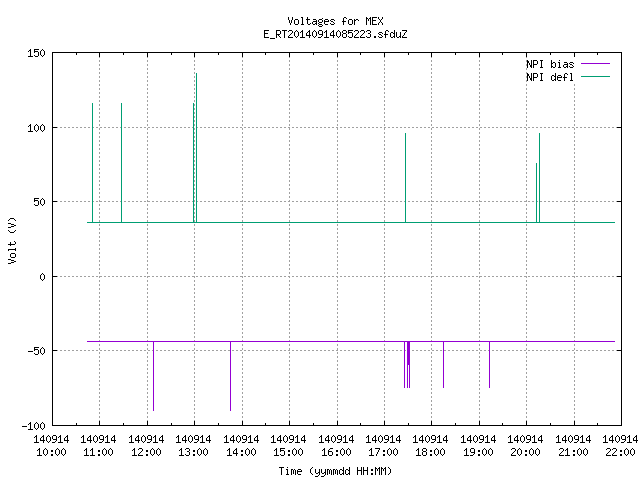
Task: Click the purple bias dip after 18:00
Action: (x=443, y=364)
